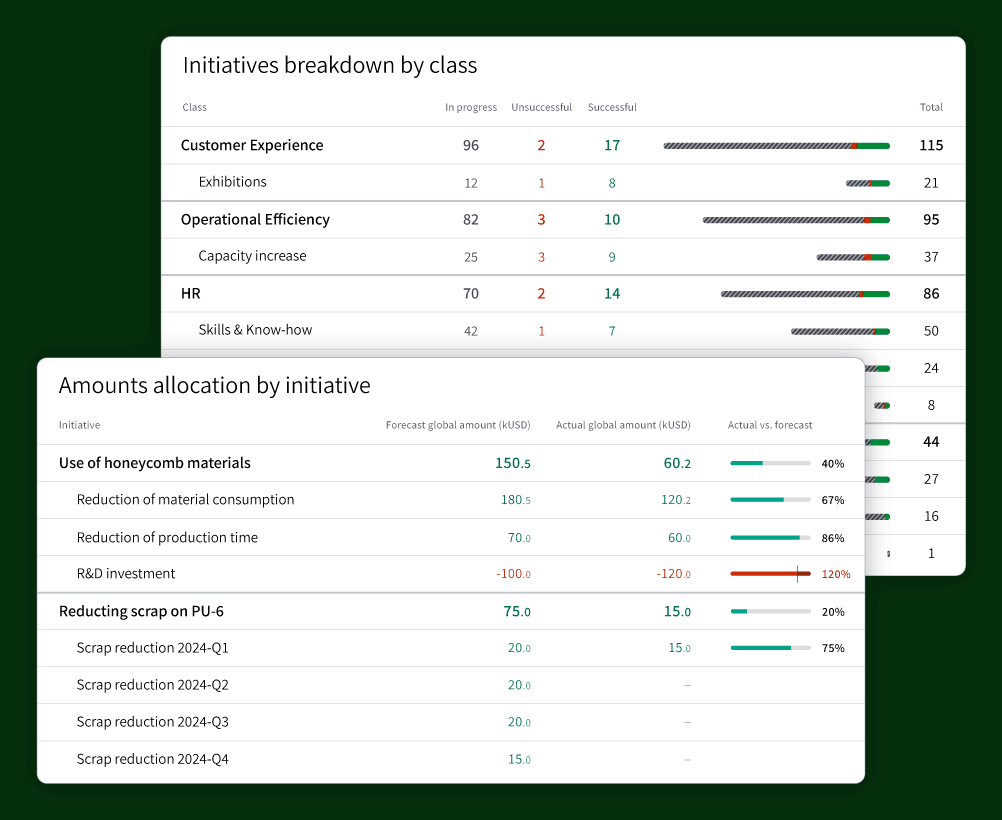The width and height of the screenshot is (1002, 820).
Task: Click the Customer Experience stacked progress bar
Action: [776, 146]
